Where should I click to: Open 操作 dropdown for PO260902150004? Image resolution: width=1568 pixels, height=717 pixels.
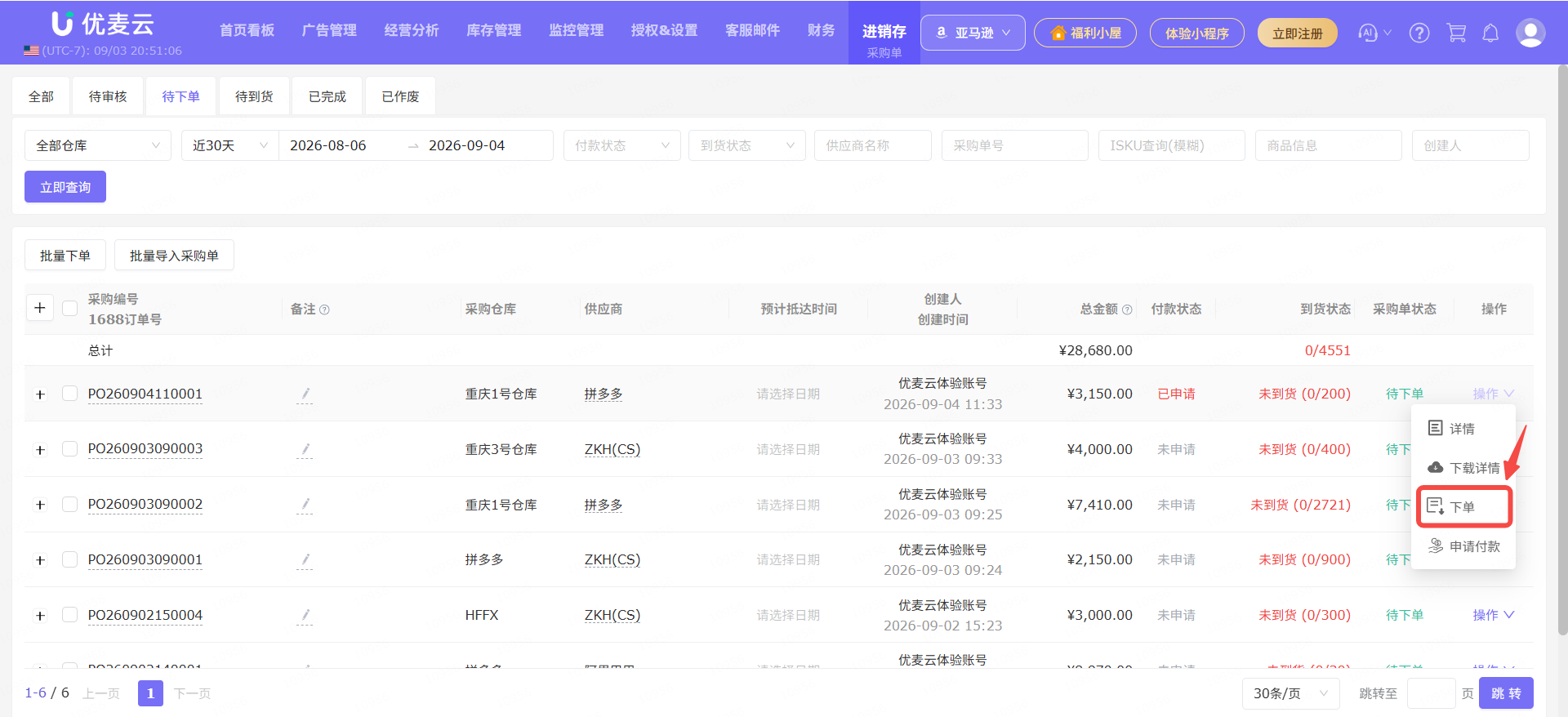click(1494, 615)
